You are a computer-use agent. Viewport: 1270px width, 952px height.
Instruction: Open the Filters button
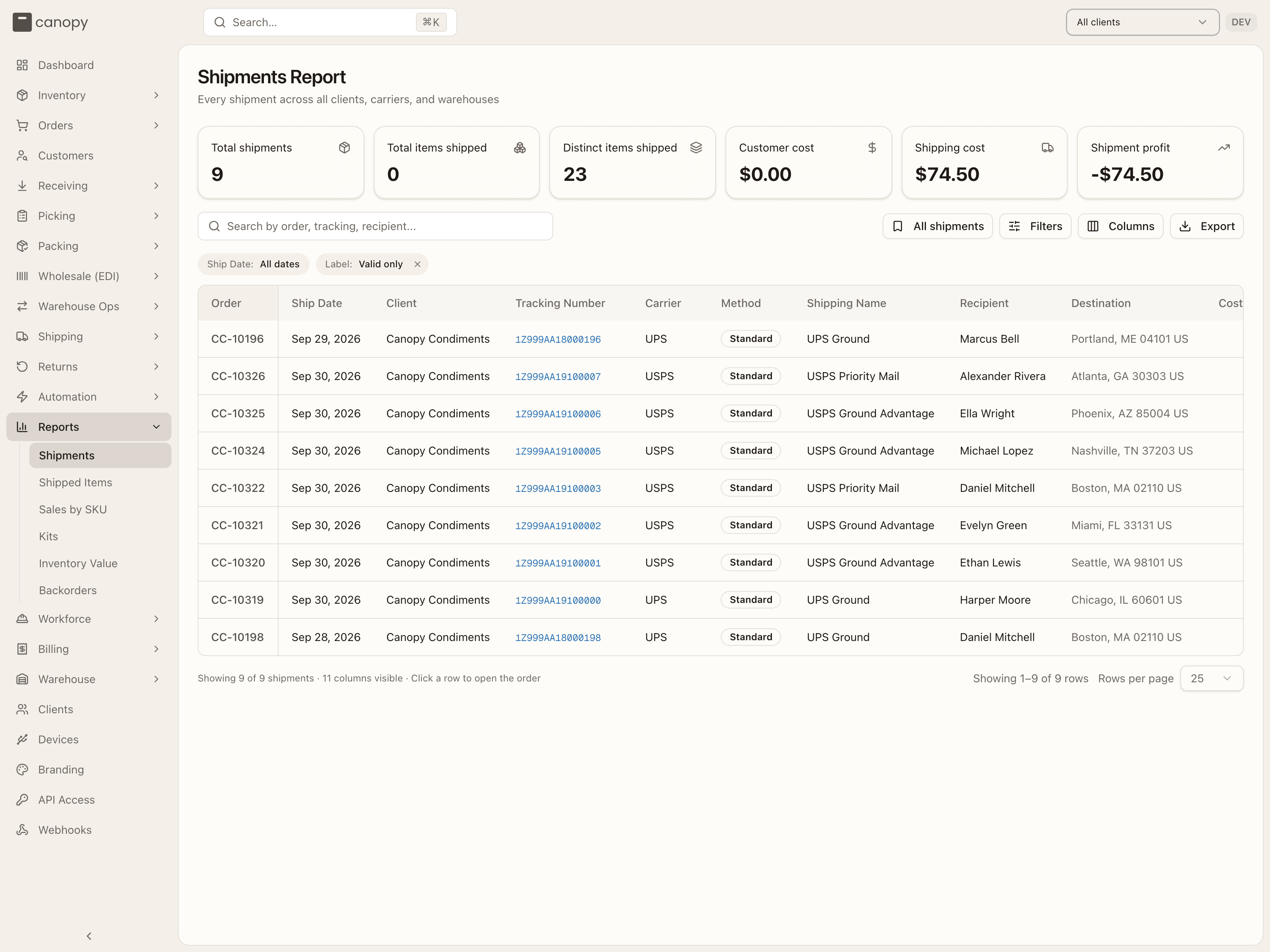pyautogui.click(x=1035, y=226)
